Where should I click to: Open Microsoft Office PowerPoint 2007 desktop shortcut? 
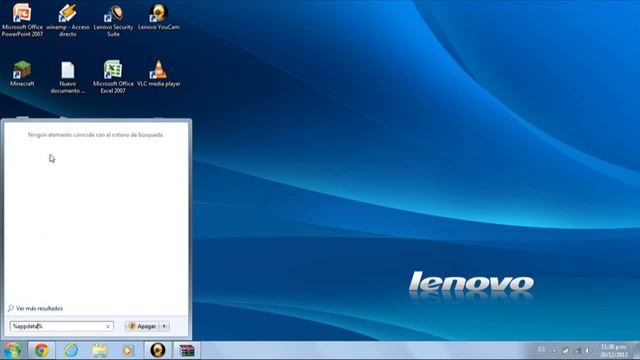[x=22, y=20]
